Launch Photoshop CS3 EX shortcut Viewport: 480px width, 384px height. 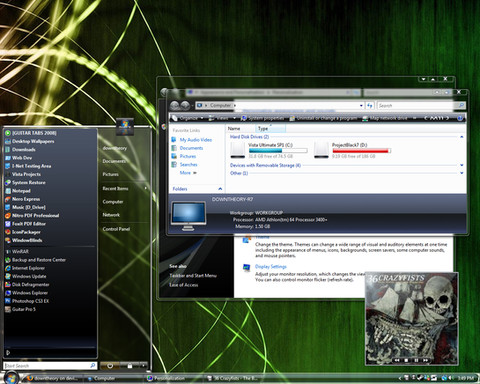click(x=30, y=301)
